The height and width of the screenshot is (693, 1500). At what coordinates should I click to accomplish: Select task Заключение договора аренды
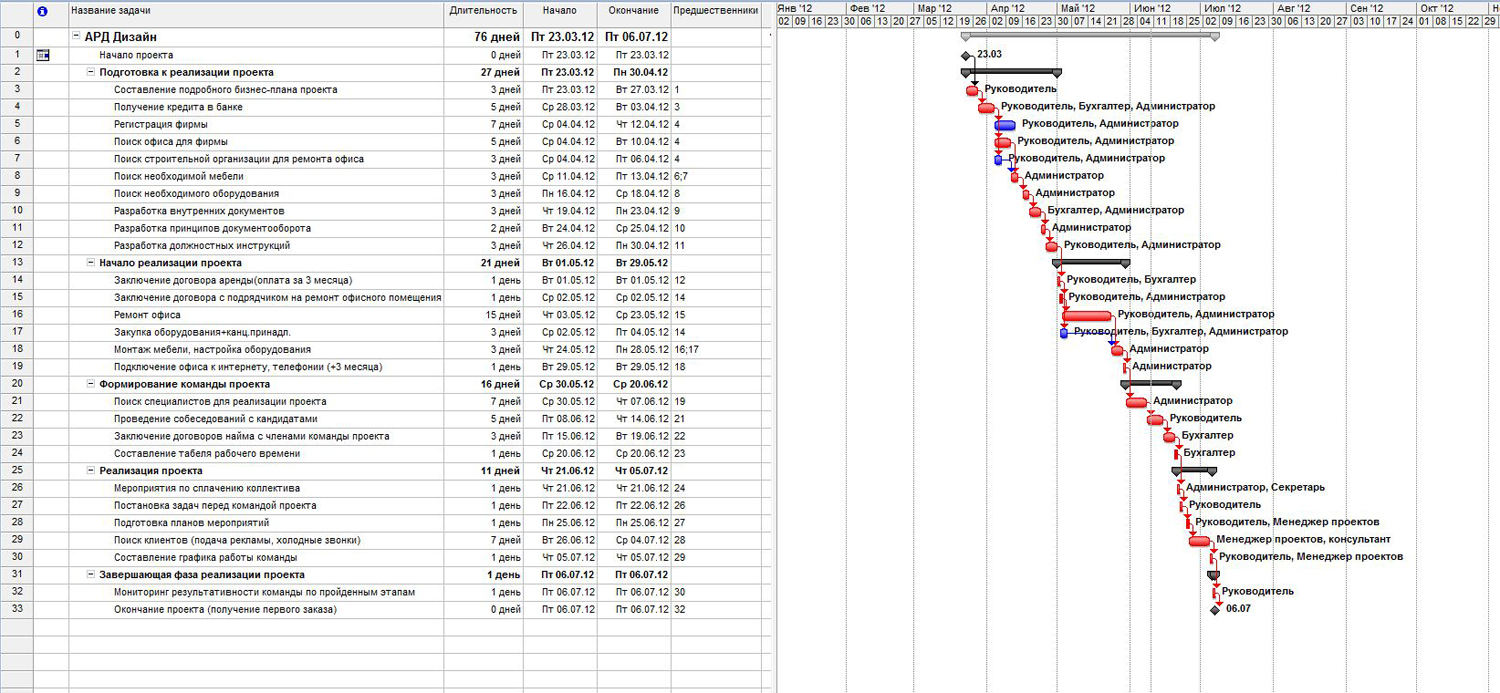pyautogui.click(x=233, y=280)
